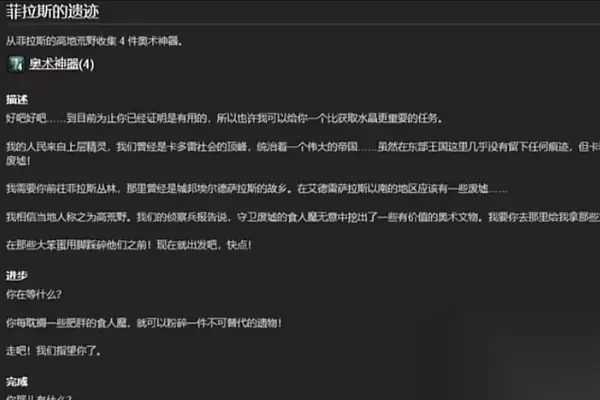
Task: Click the paragraph starting 好吧好吧
Action: click(224, 118)
